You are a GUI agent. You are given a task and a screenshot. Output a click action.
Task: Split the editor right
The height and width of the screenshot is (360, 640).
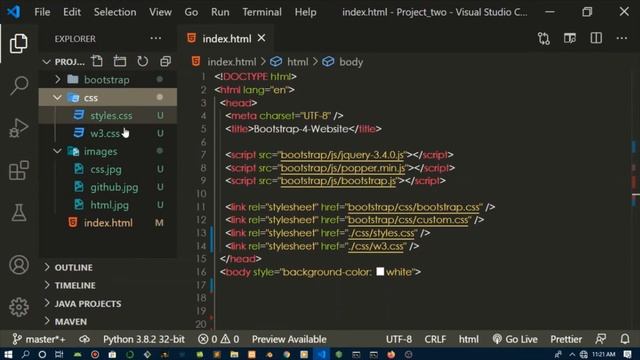[x=596, y=38]
